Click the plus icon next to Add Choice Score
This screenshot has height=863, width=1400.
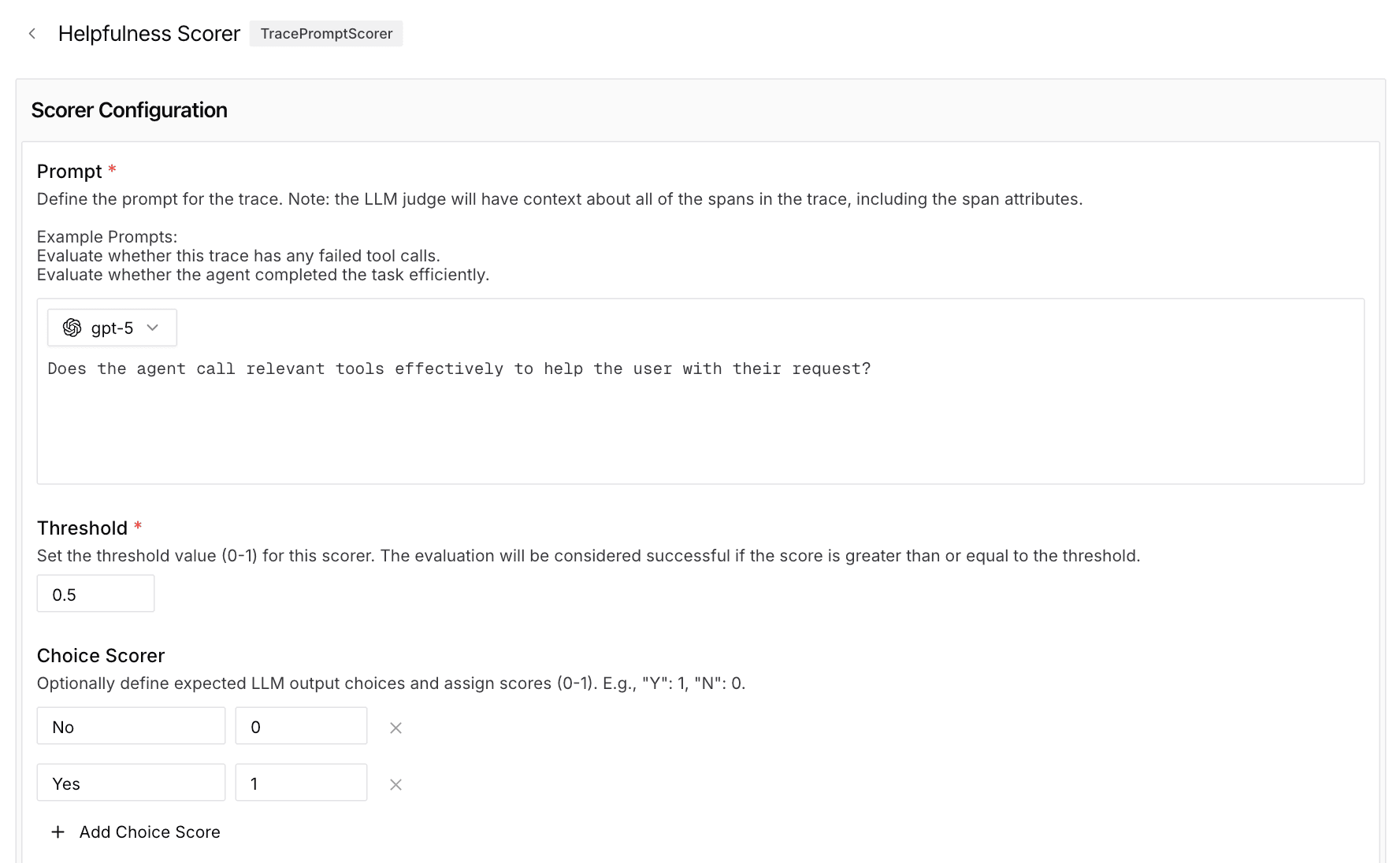pos(58,832)
